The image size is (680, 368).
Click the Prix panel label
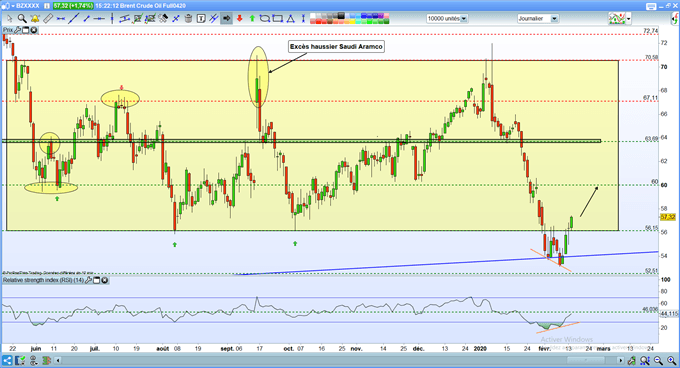coord(8,30)
